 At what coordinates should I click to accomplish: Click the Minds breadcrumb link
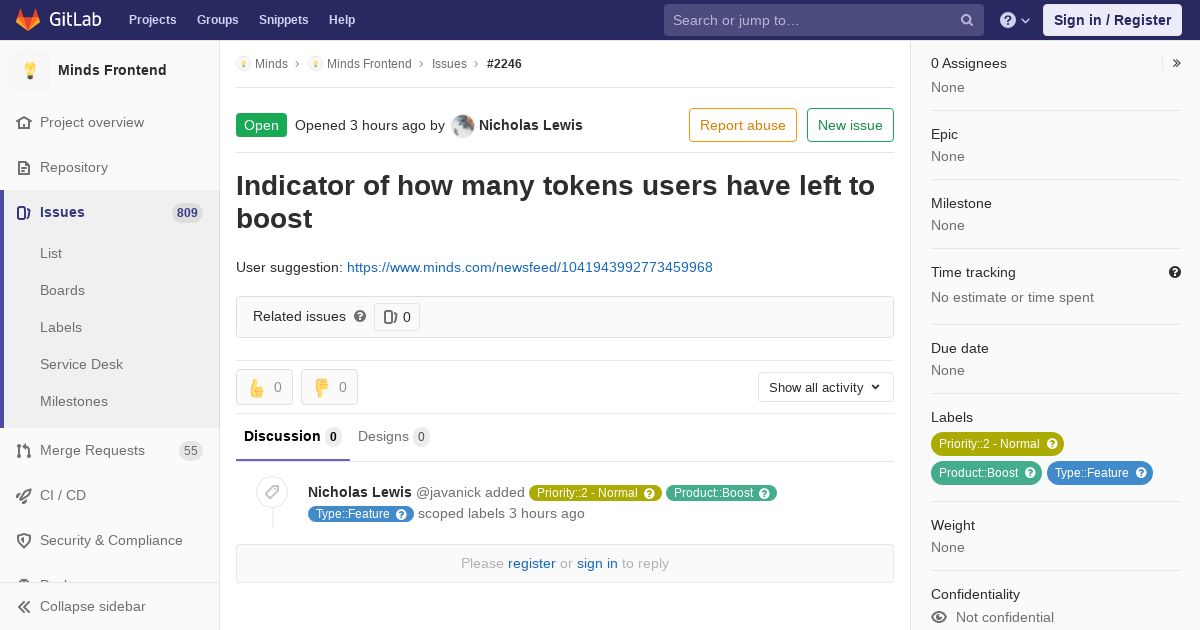[271, 63]
